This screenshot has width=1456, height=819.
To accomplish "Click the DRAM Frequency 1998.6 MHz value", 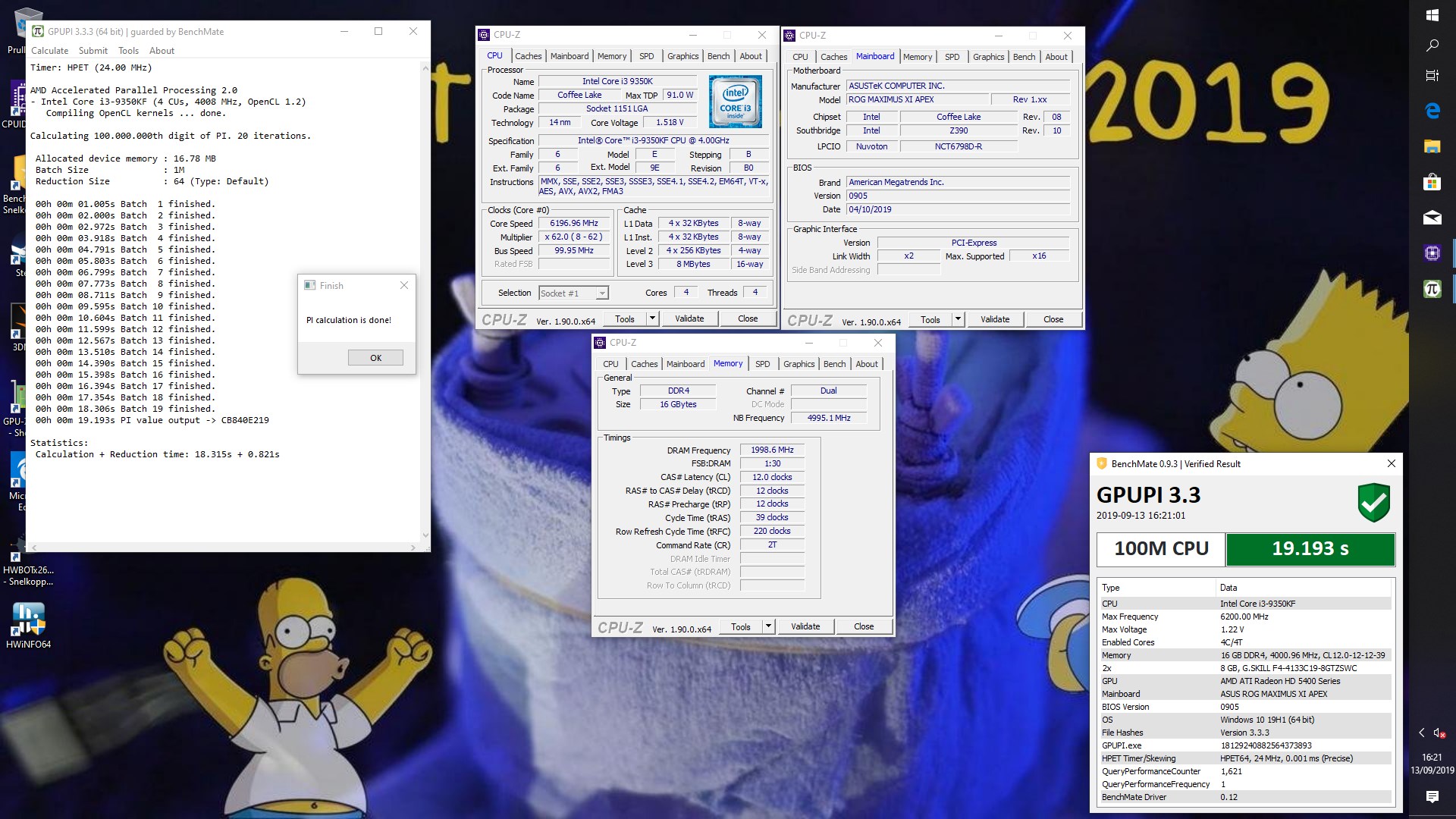I will point(772,450).
